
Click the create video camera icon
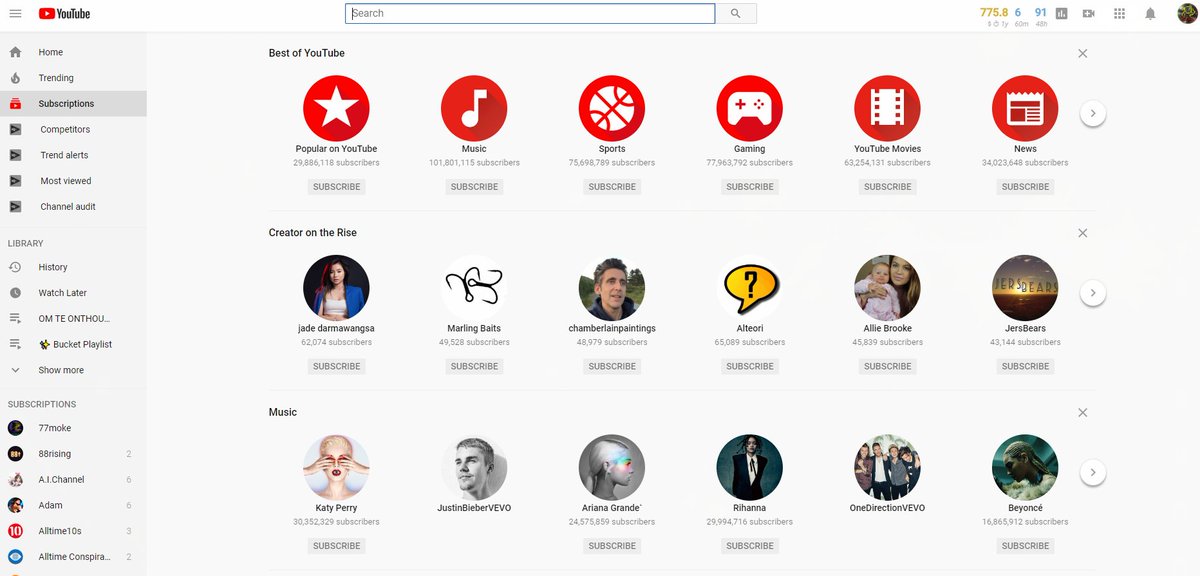(x=1089, y=13)
